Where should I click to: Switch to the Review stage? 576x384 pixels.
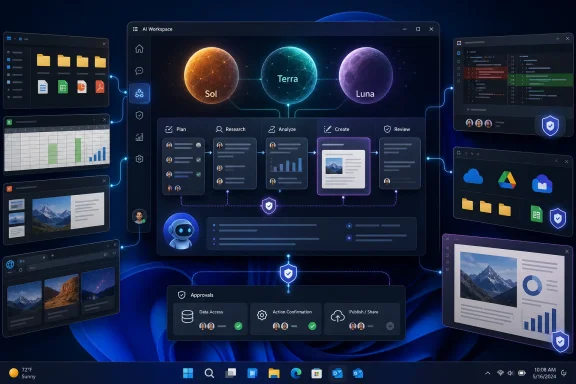(397, 129)
